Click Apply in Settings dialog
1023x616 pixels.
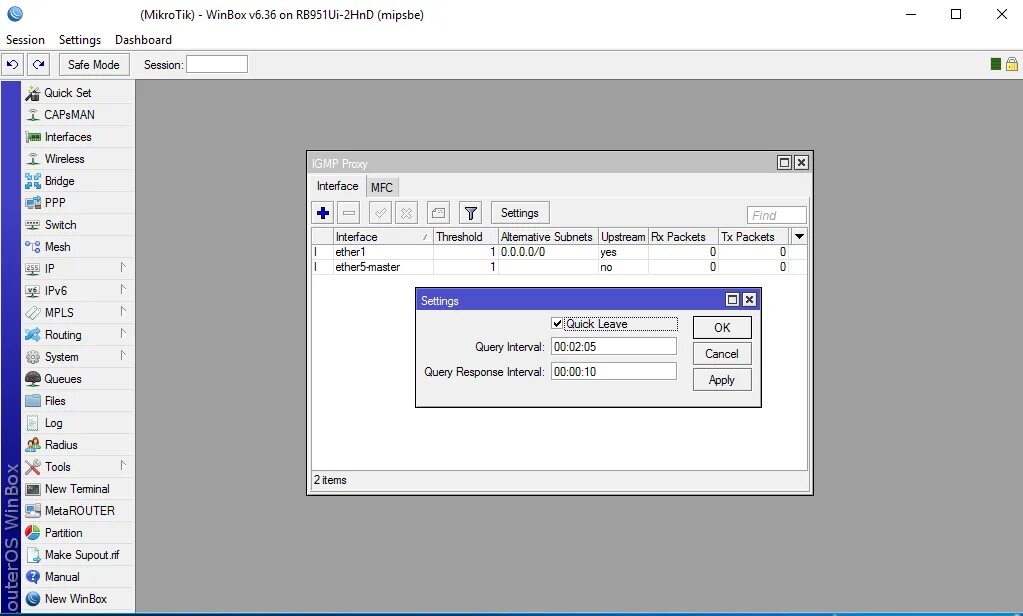pos(722,380)
